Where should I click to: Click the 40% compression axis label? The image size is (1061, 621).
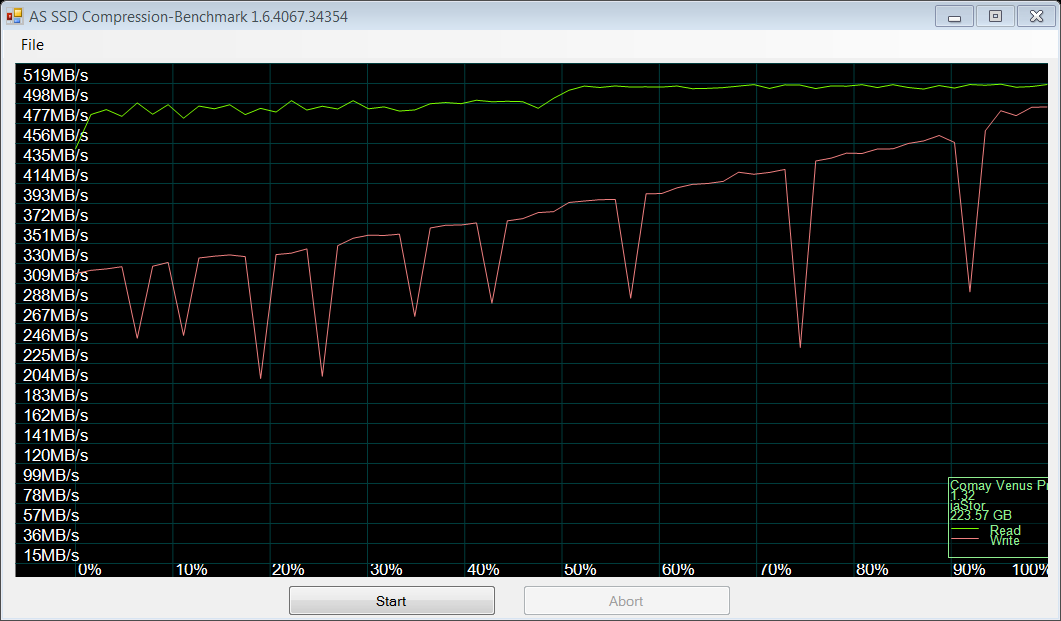tap(483, 570)
